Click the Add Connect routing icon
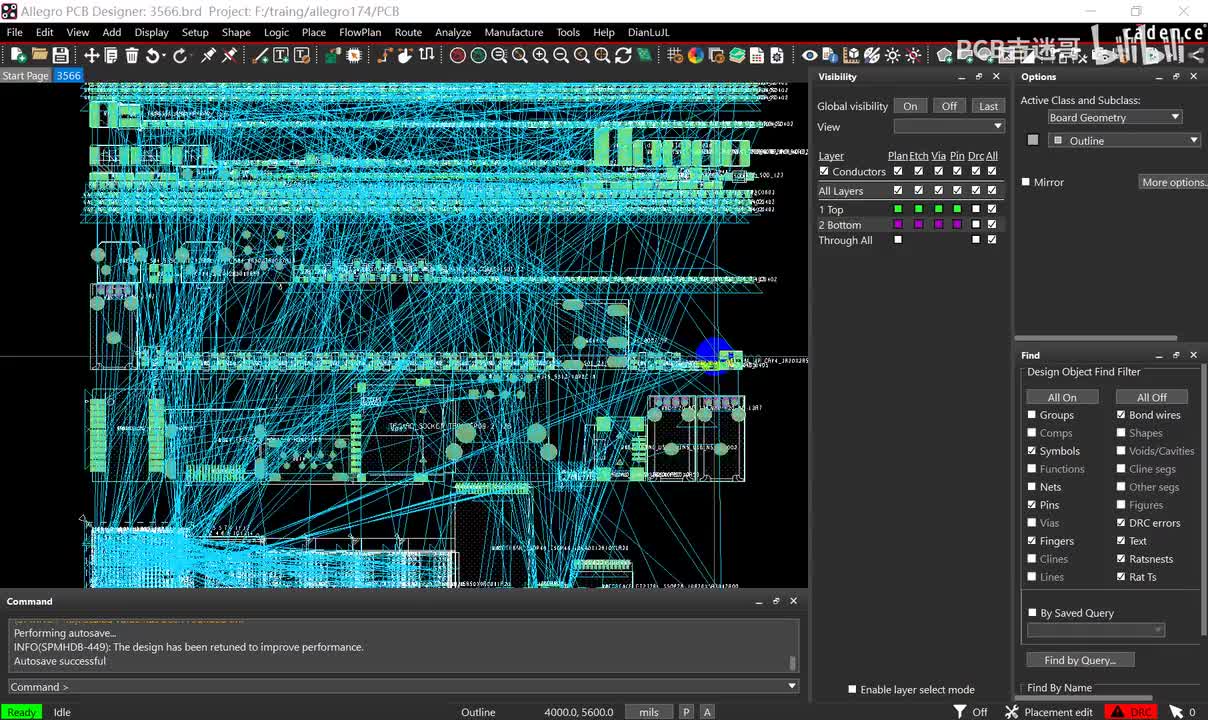This screenshot has width=1208, height=720. [x=384, y=56]
